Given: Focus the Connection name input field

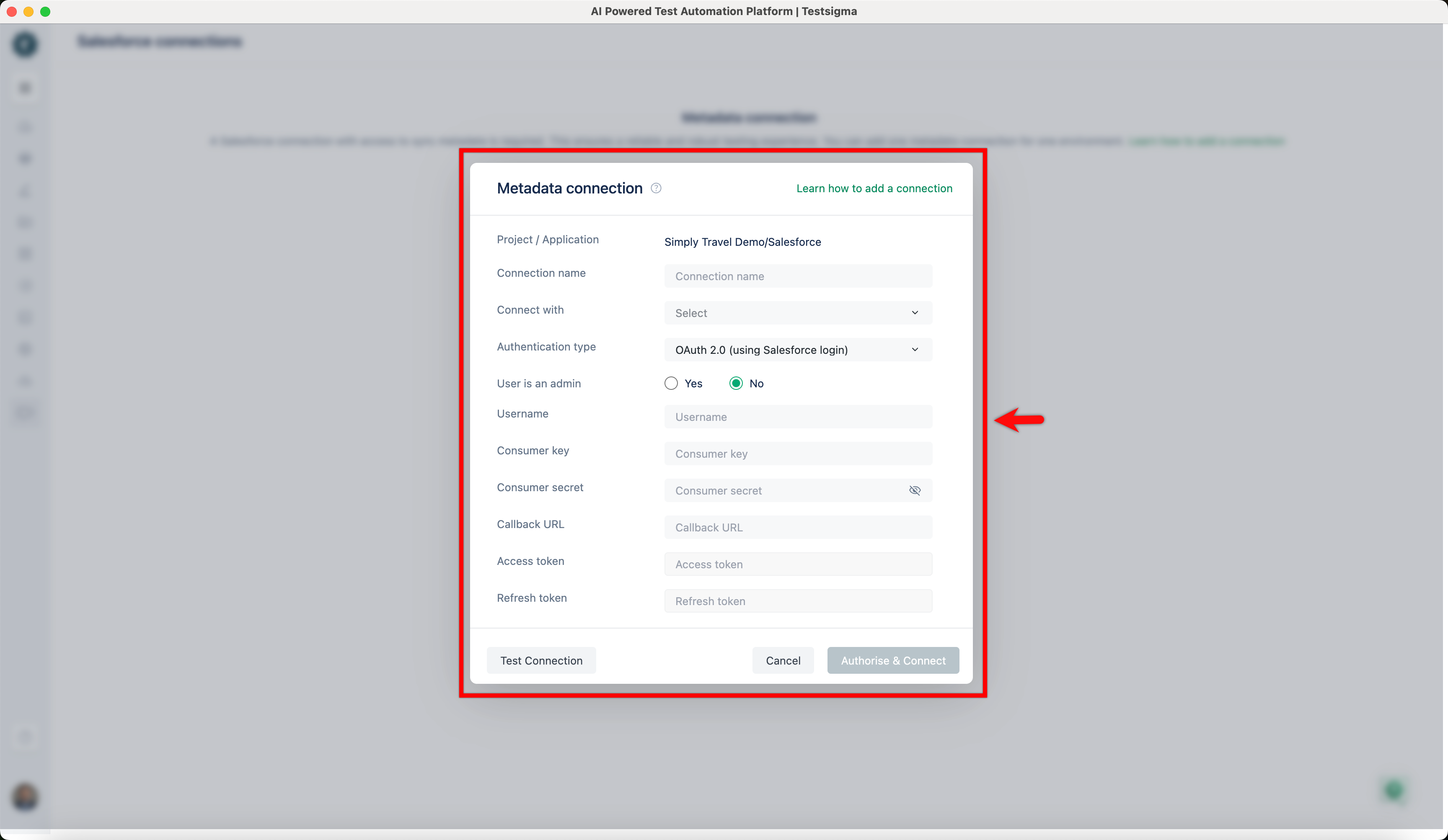Looking at the screenshot, I should 798,276.
